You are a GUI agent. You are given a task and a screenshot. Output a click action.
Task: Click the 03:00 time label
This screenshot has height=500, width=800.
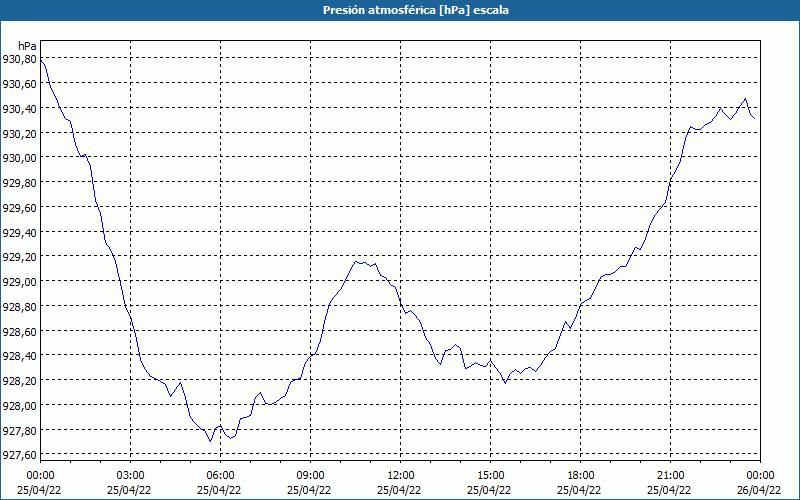tap(131, 476)
